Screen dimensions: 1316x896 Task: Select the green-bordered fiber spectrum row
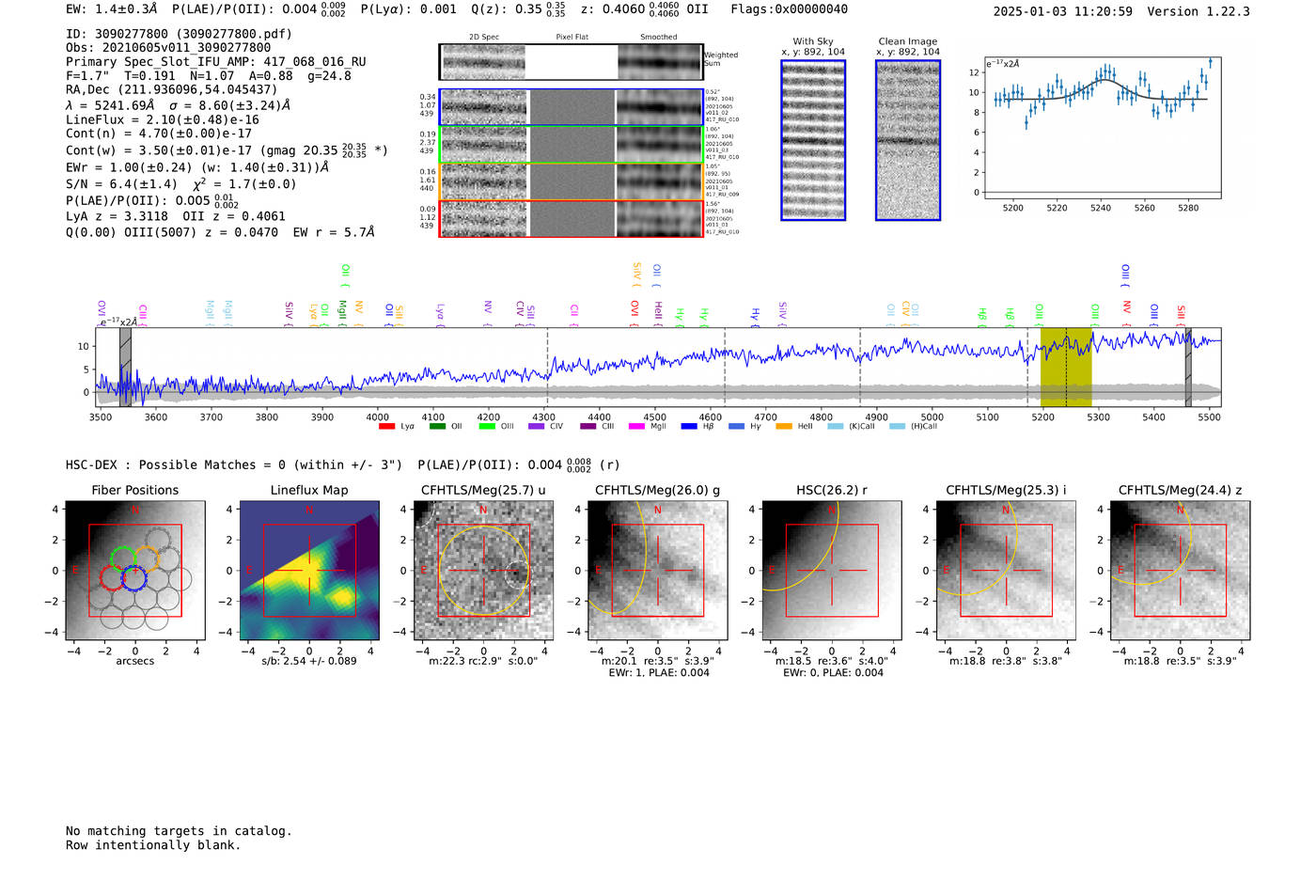pyautogui.click(x=572, y=145)
